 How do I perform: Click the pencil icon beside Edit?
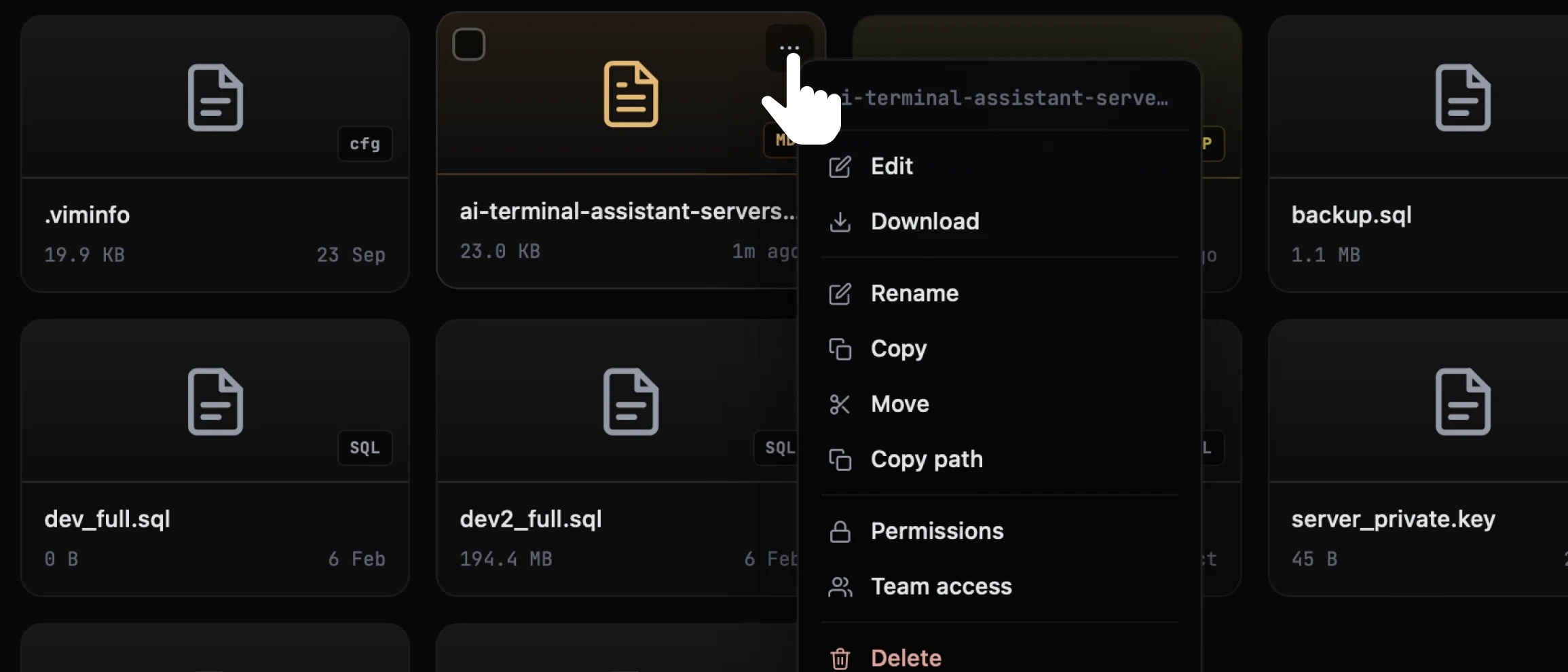point(840,167)
